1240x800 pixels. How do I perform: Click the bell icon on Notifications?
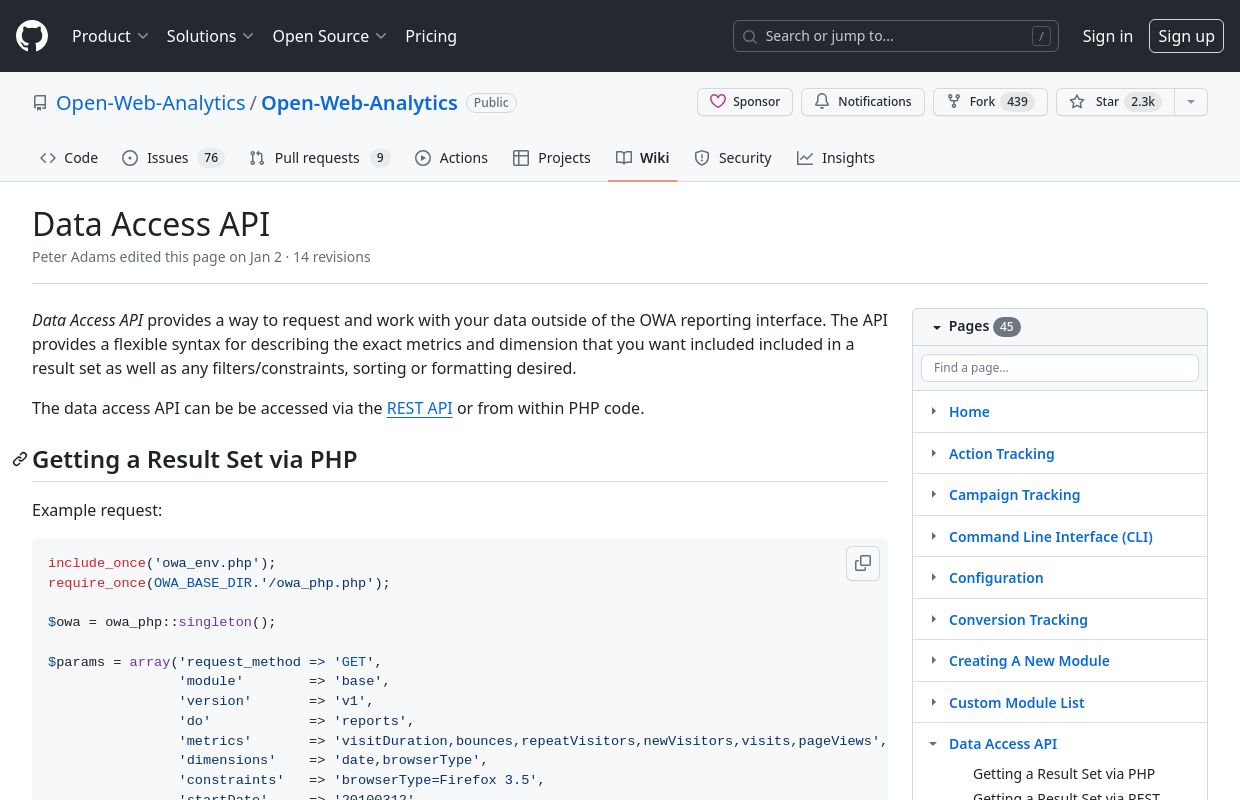(x=822, y=102)
